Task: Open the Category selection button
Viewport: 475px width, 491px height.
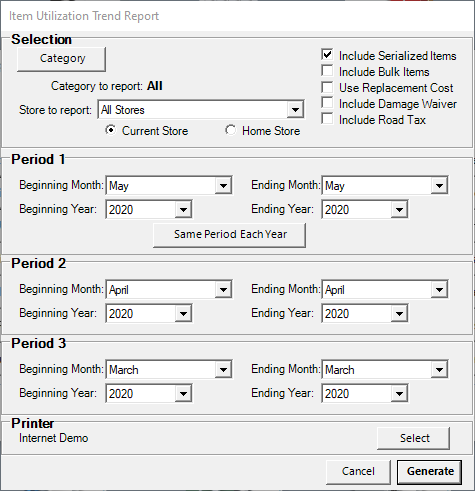Action: tap(61, 59)
